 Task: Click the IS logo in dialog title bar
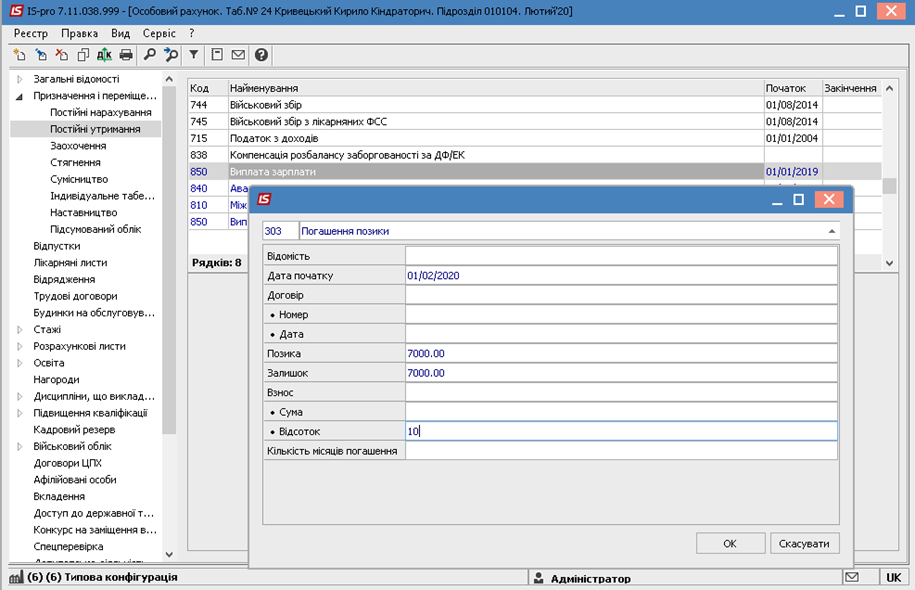[x=264, y=200]
